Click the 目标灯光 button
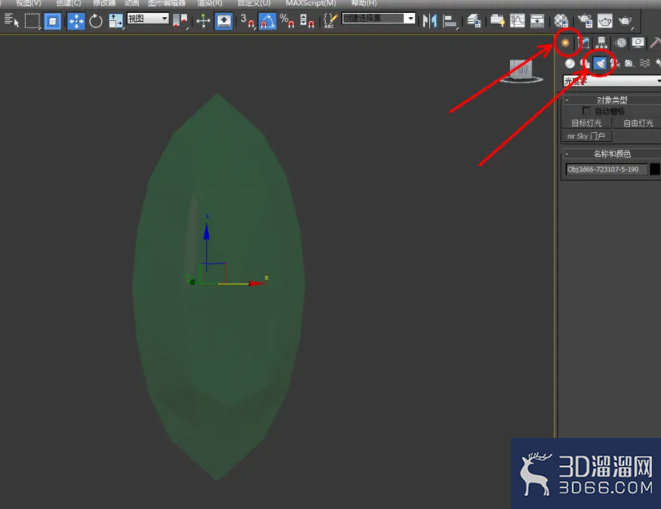Viewport: 661px width, 509px height. click(586, 123)
